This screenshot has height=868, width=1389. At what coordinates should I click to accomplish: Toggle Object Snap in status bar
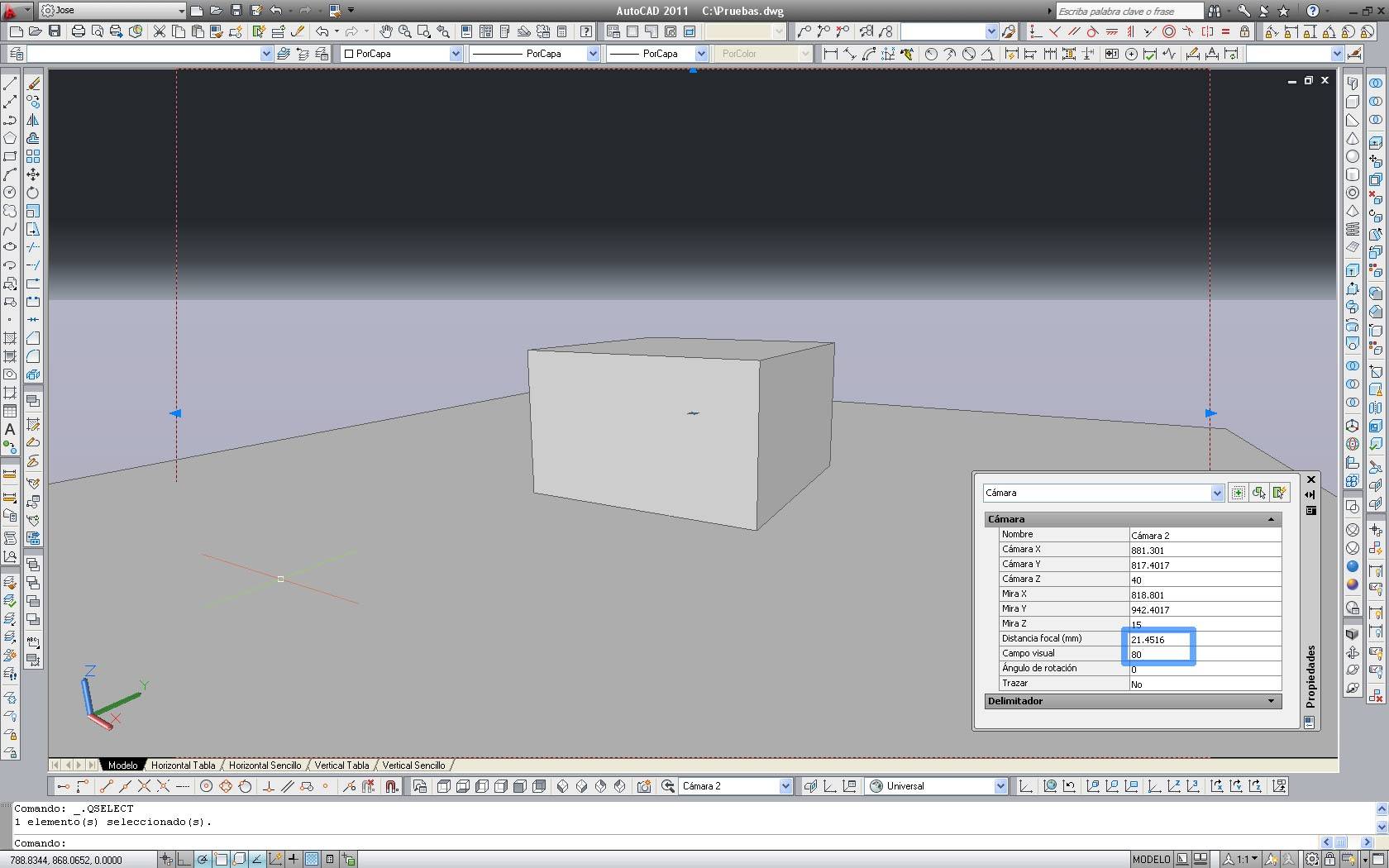[221, 860]
